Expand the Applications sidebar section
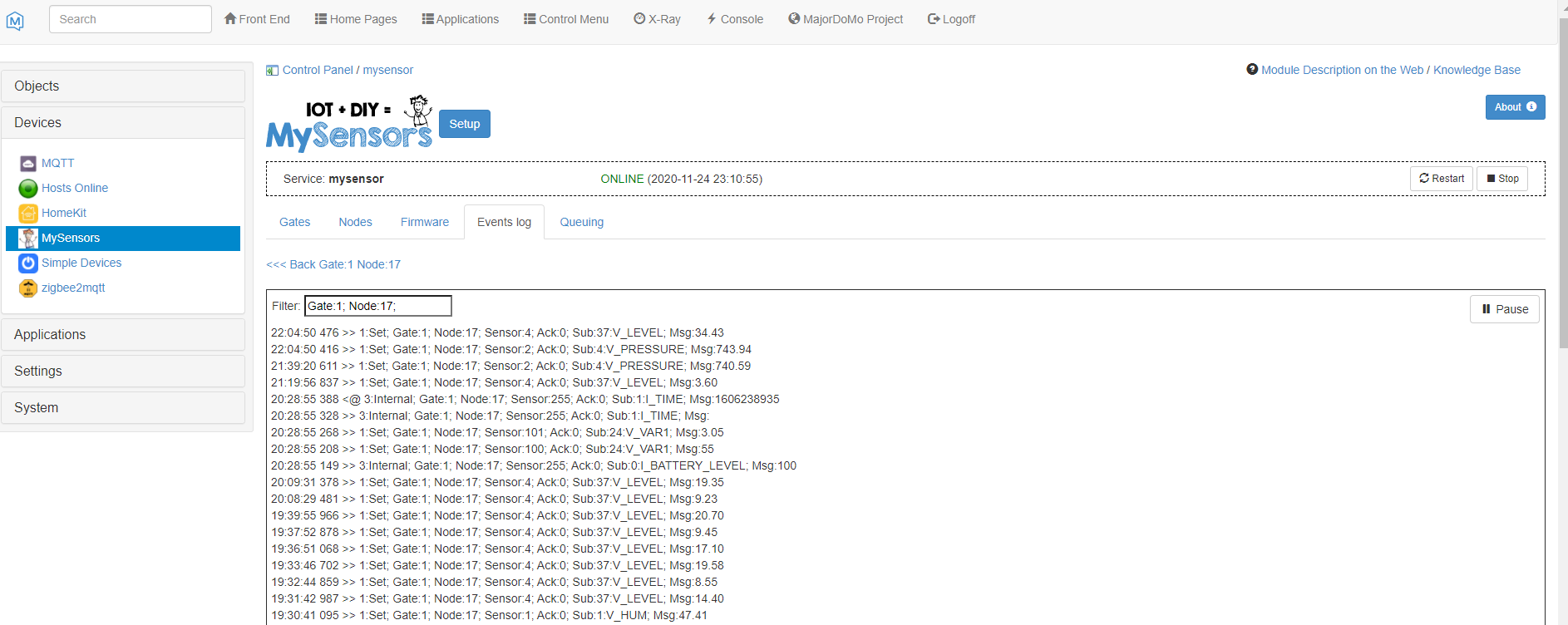Screen dimensions: 1568x625 [123, 335]
